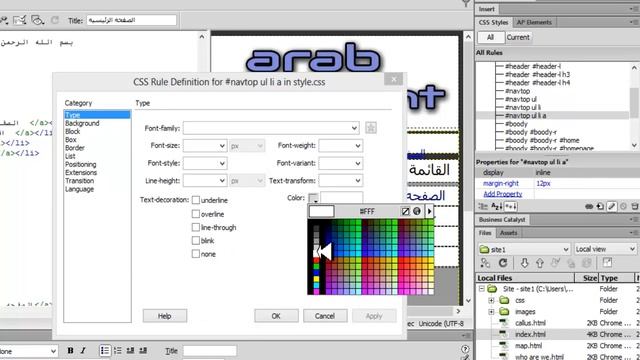The height and width of the screenshot is (360, 640).
Task: Click put files up-arrow icon
Action: [540, 263]
